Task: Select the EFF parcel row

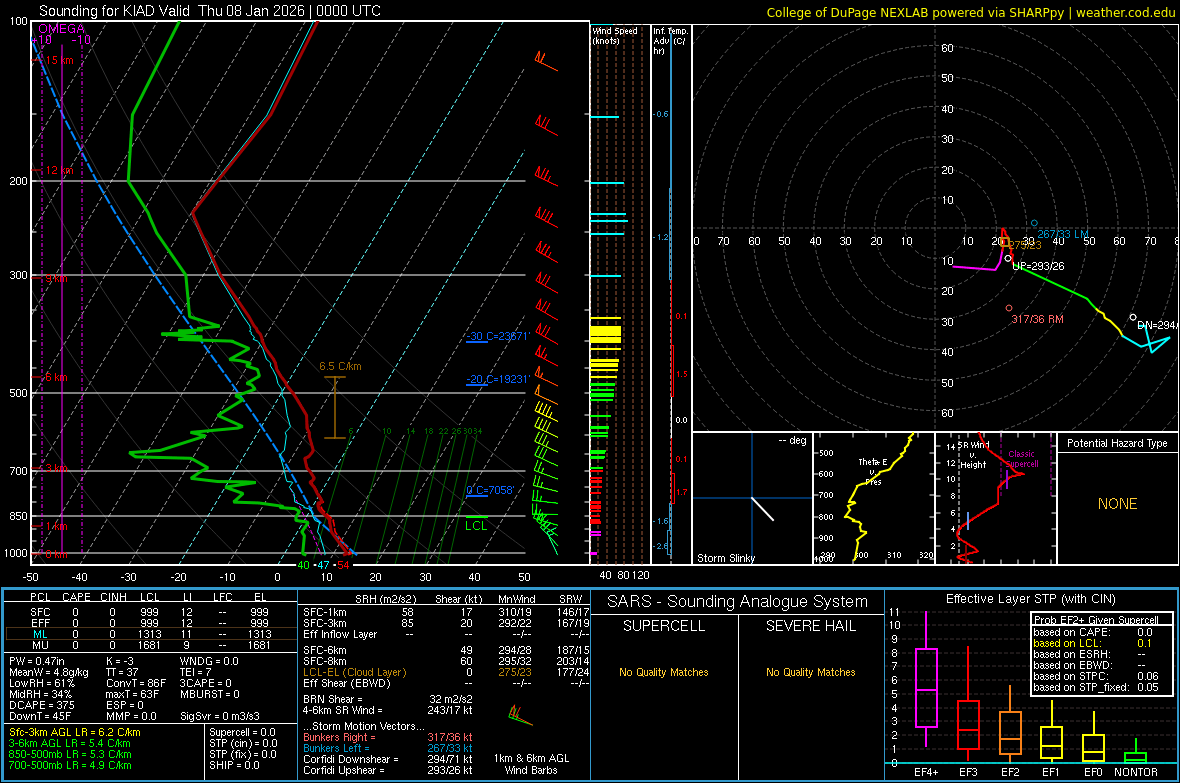Action: click(x=151, y=623)
